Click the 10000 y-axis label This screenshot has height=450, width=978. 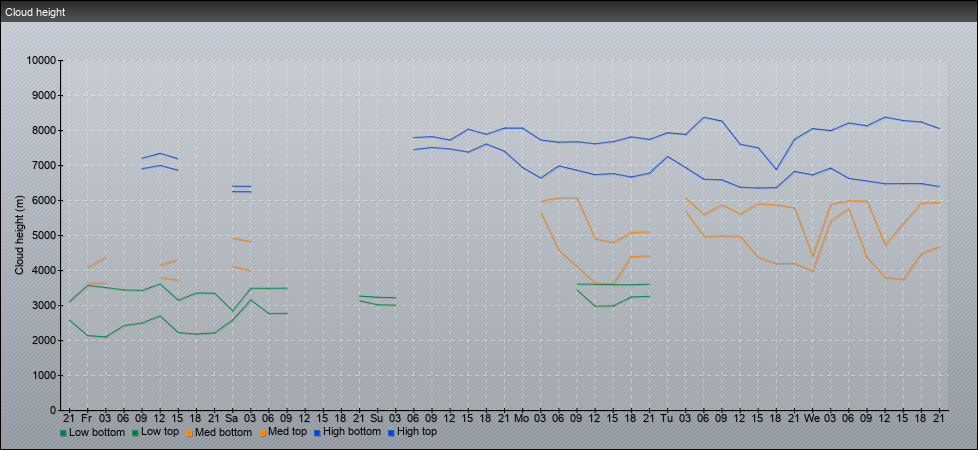tap(41, 61)
